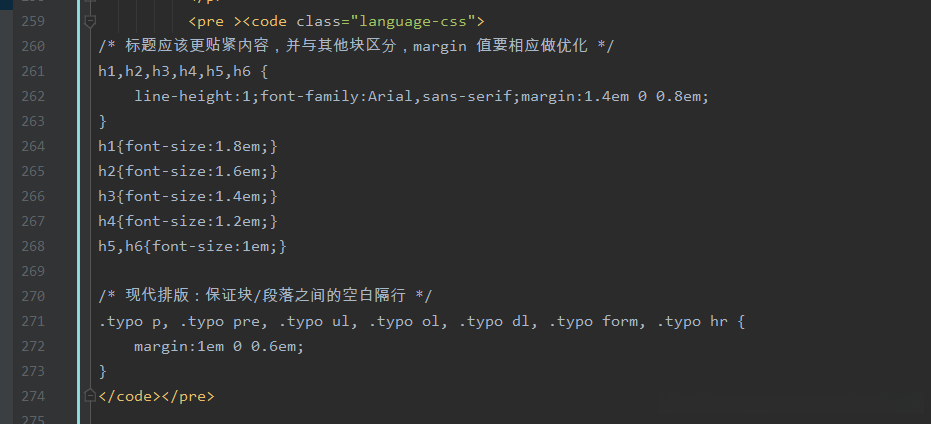Click line number 260 in the gutter
The height and width of the screenshot is (424, 931).
(x=32, y=46)
